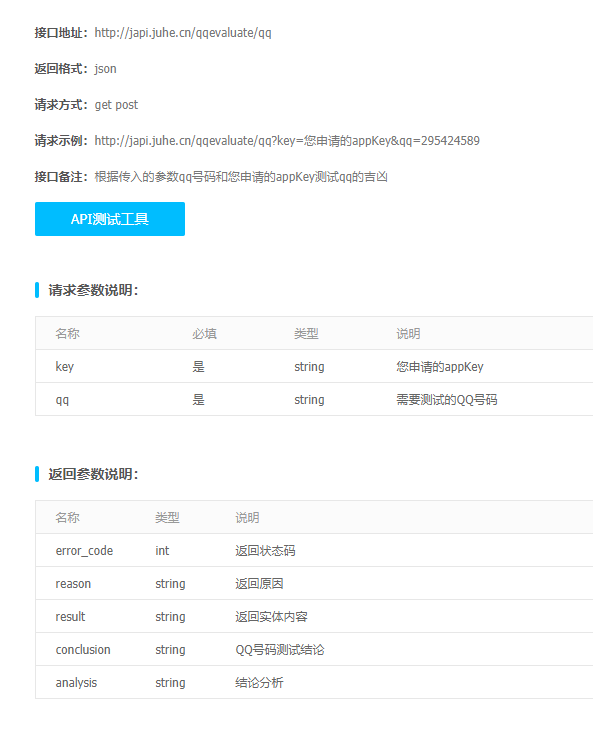Open the API测试工具 button
The image size is (593, 730).
[x=110, y=219]
